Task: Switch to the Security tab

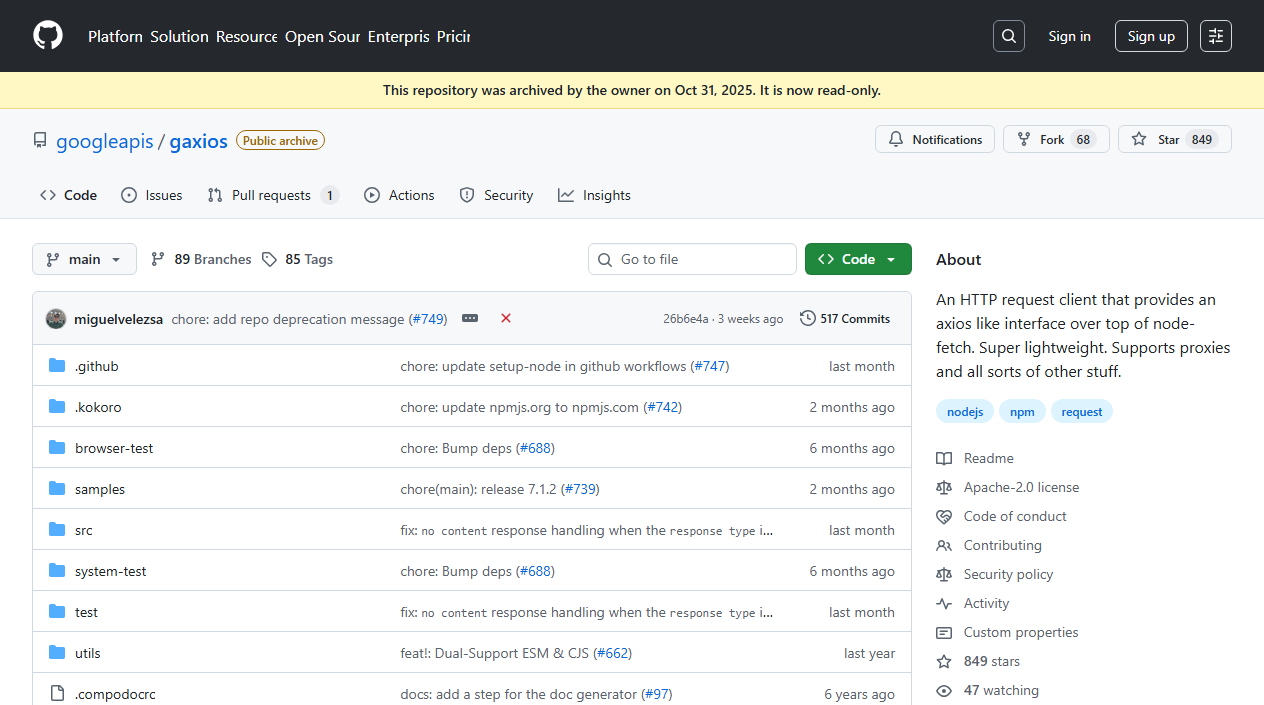Action: tap(496, 195)
